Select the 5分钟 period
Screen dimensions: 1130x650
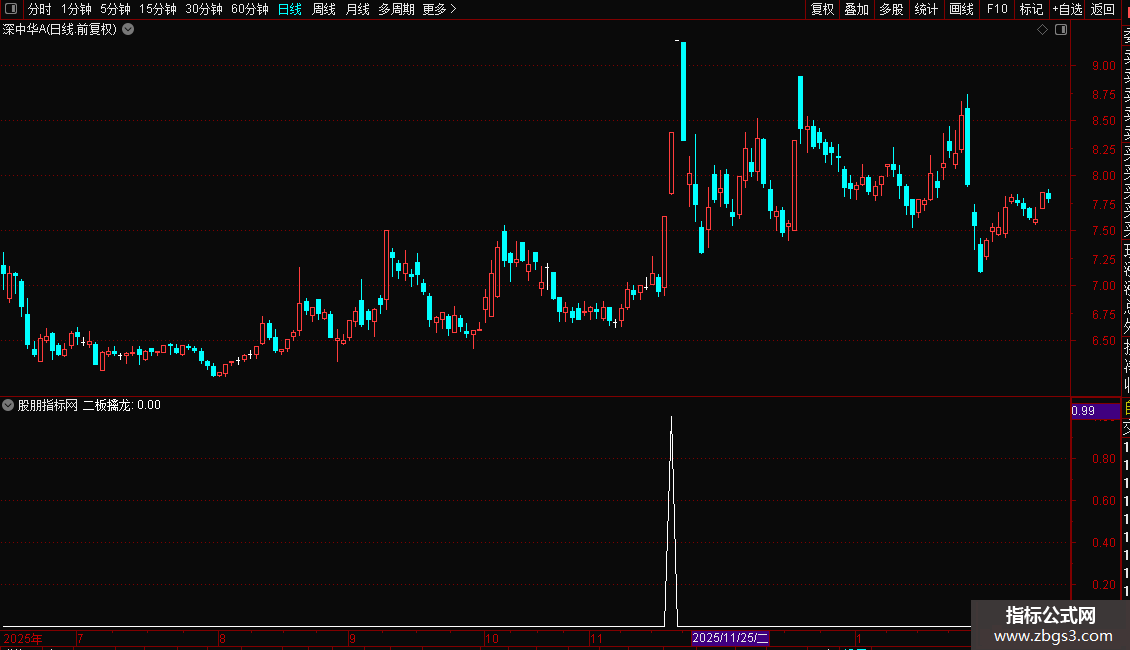(115, 9)
